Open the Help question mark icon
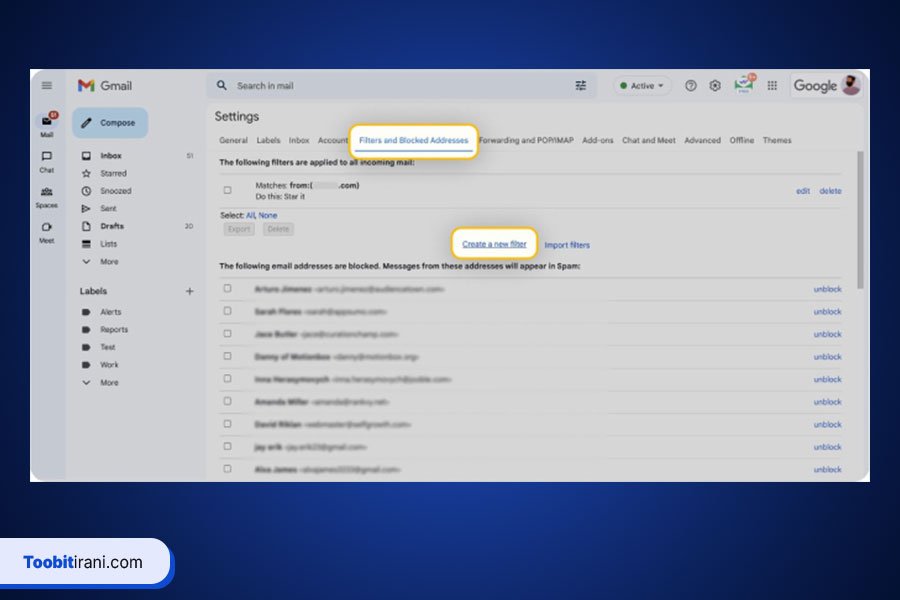Image resolution: width=900 pixels, height=600 pixels. [691, 86]
